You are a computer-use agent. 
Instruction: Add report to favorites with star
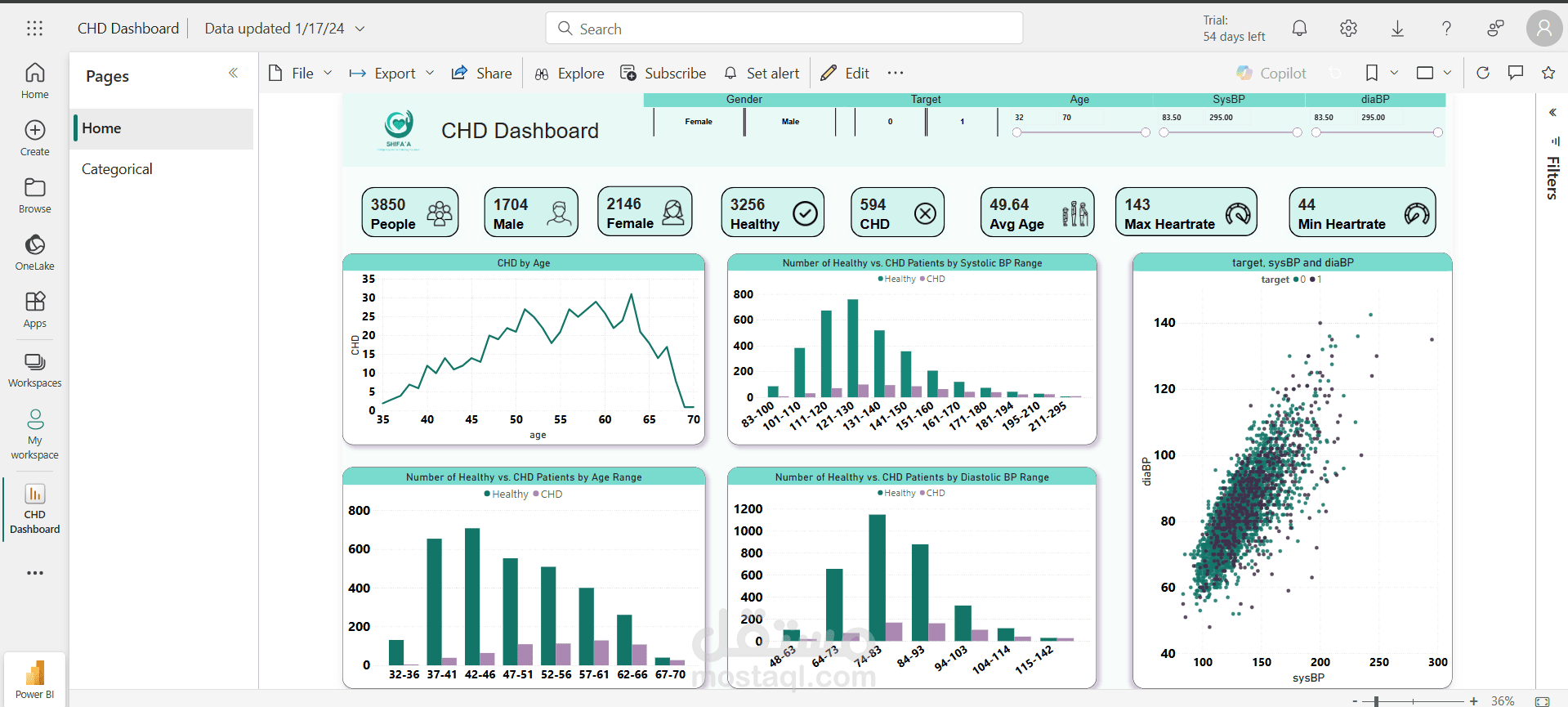pos(1548,73)
